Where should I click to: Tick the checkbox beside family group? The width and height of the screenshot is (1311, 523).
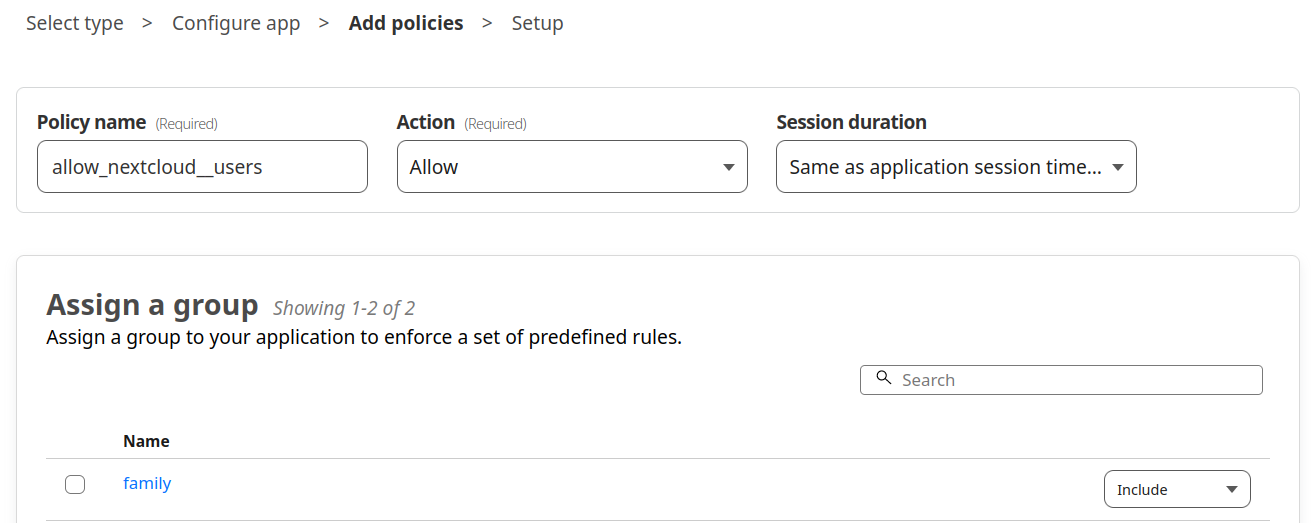(x=75, y=485)
